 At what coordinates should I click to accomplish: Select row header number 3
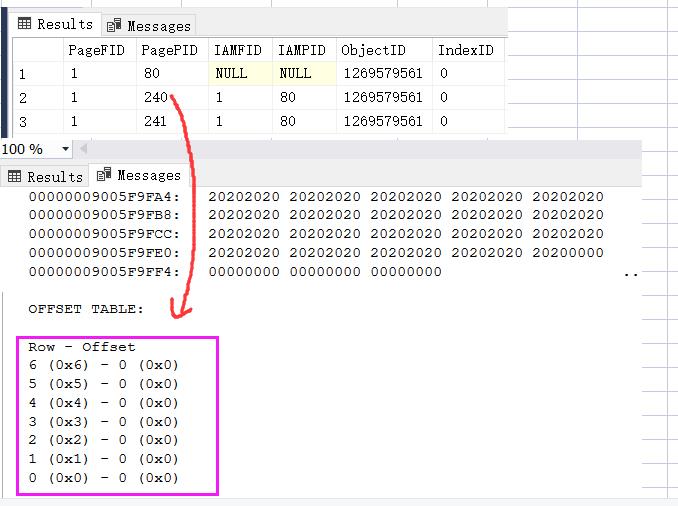pos(38,122)
